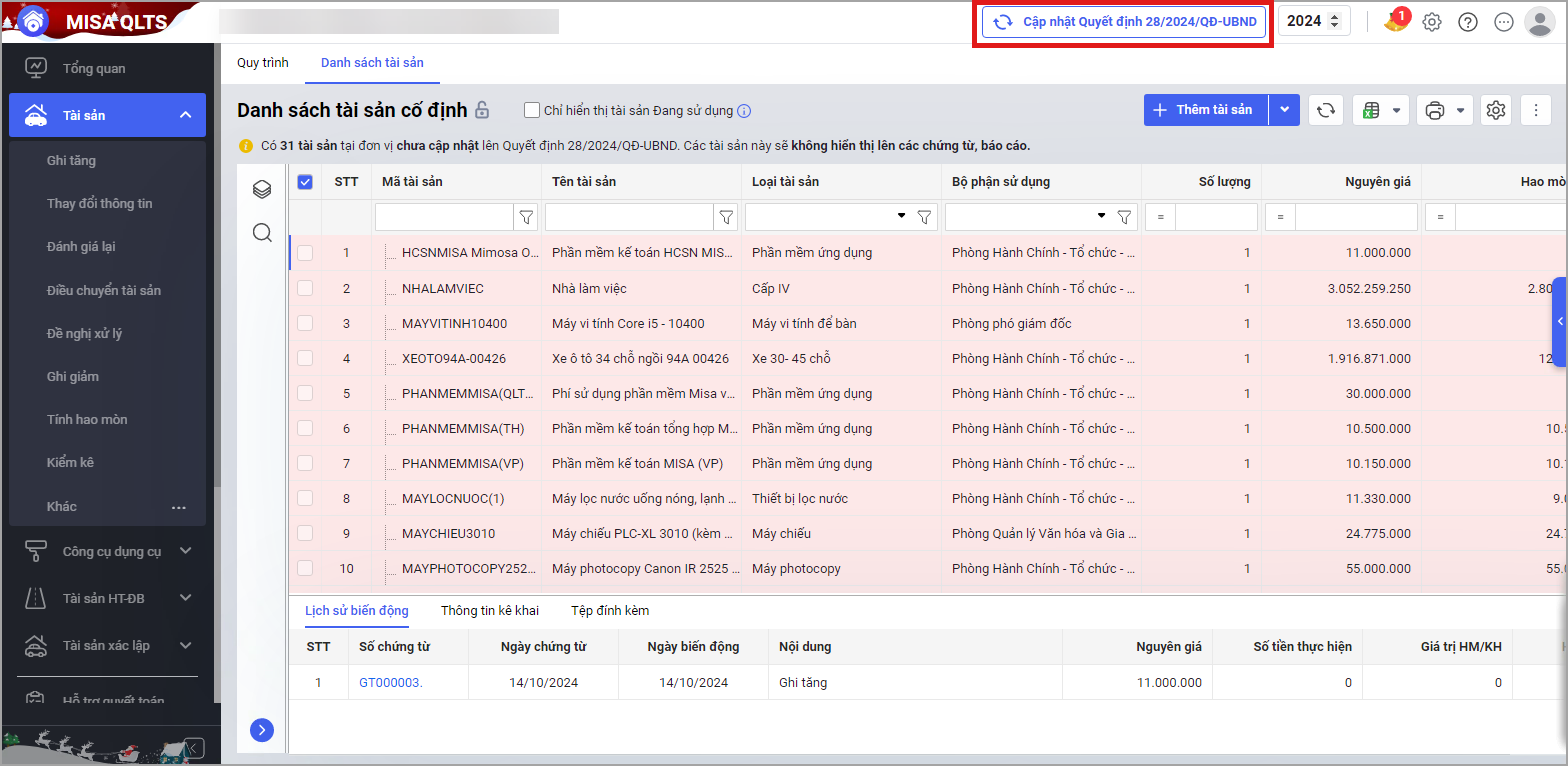Open the table settings gear icon
The height and width of the screenshot is (766, 1568).
[1496, 110]
